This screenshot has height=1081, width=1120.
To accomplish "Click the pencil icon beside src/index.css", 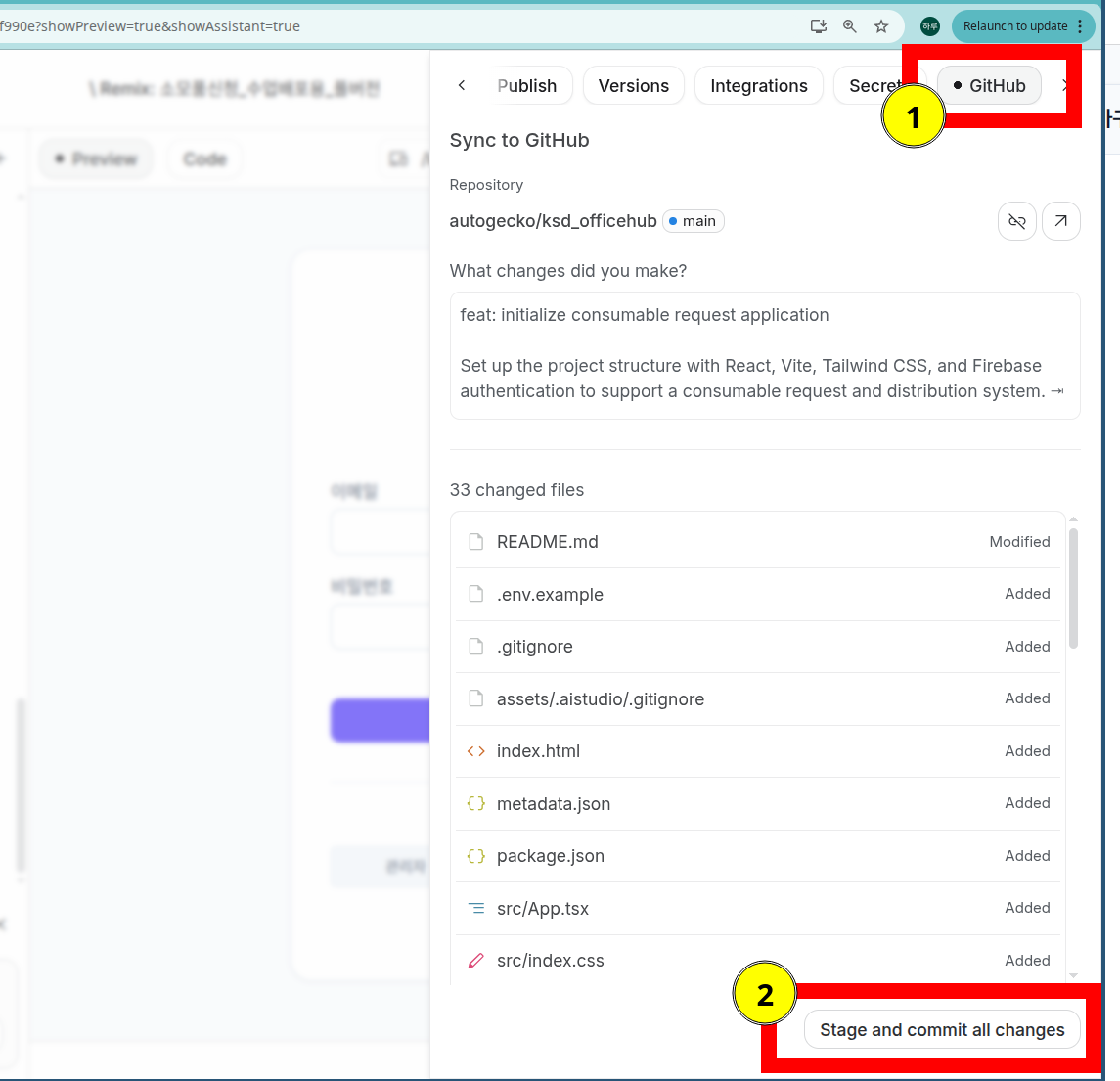I will pyautogui.click(x=475, y=961).
